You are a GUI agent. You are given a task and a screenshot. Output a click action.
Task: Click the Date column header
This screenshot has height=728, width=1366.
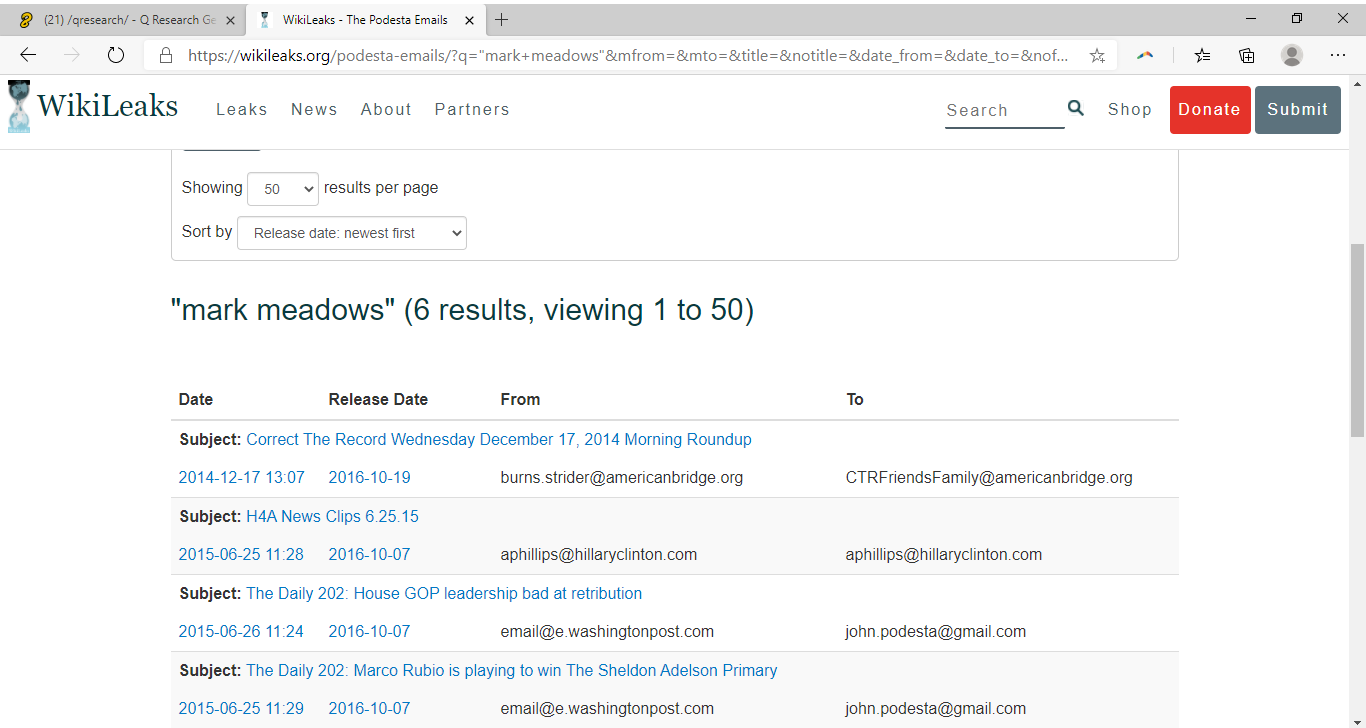click(x=196, y=400)
